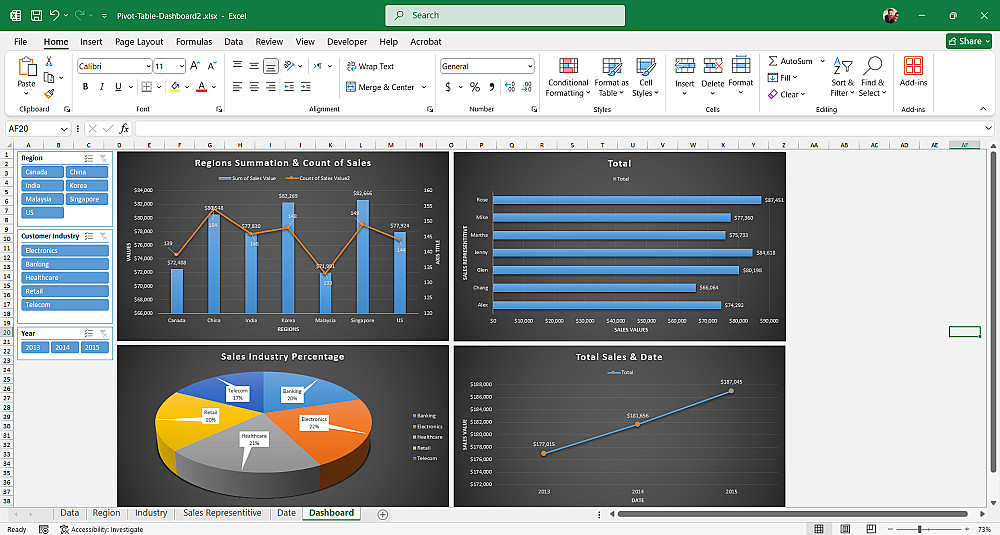1000x535 pixels.
Task: Open Add-ins
Action: coord(913,71)
